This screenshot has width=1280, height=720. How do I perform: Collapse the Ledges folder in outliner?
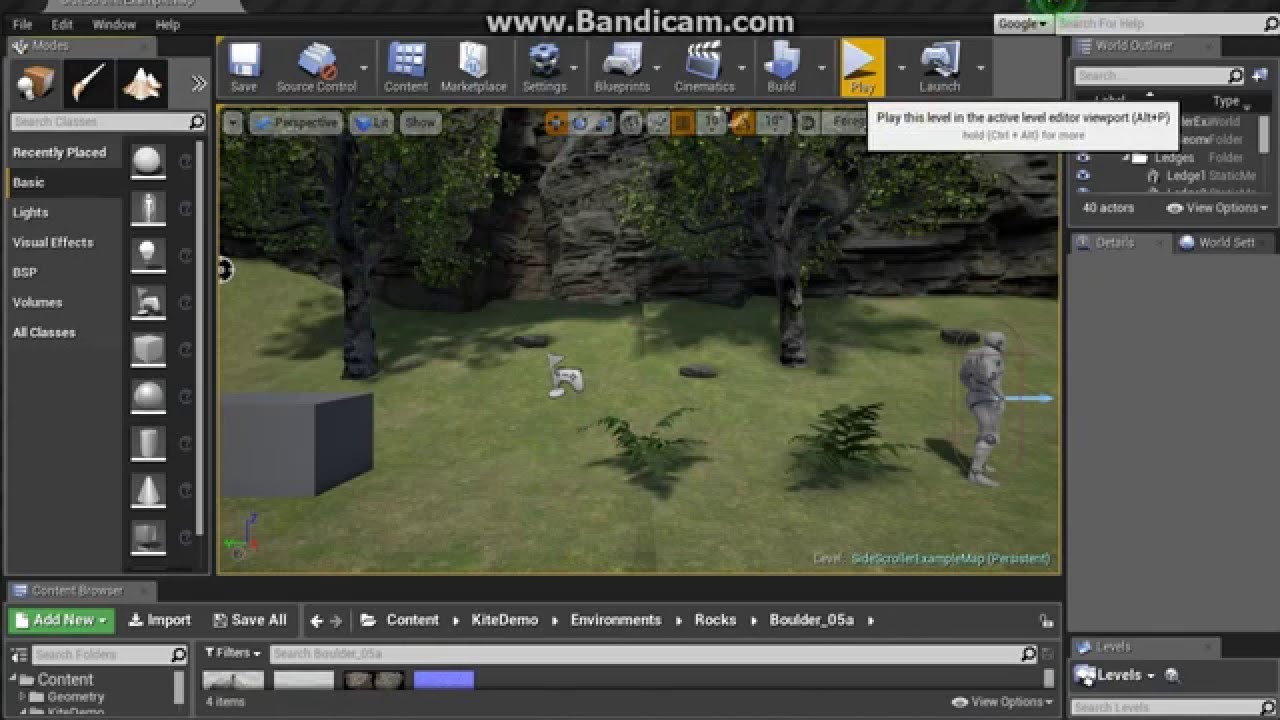tap(1125, 158)
